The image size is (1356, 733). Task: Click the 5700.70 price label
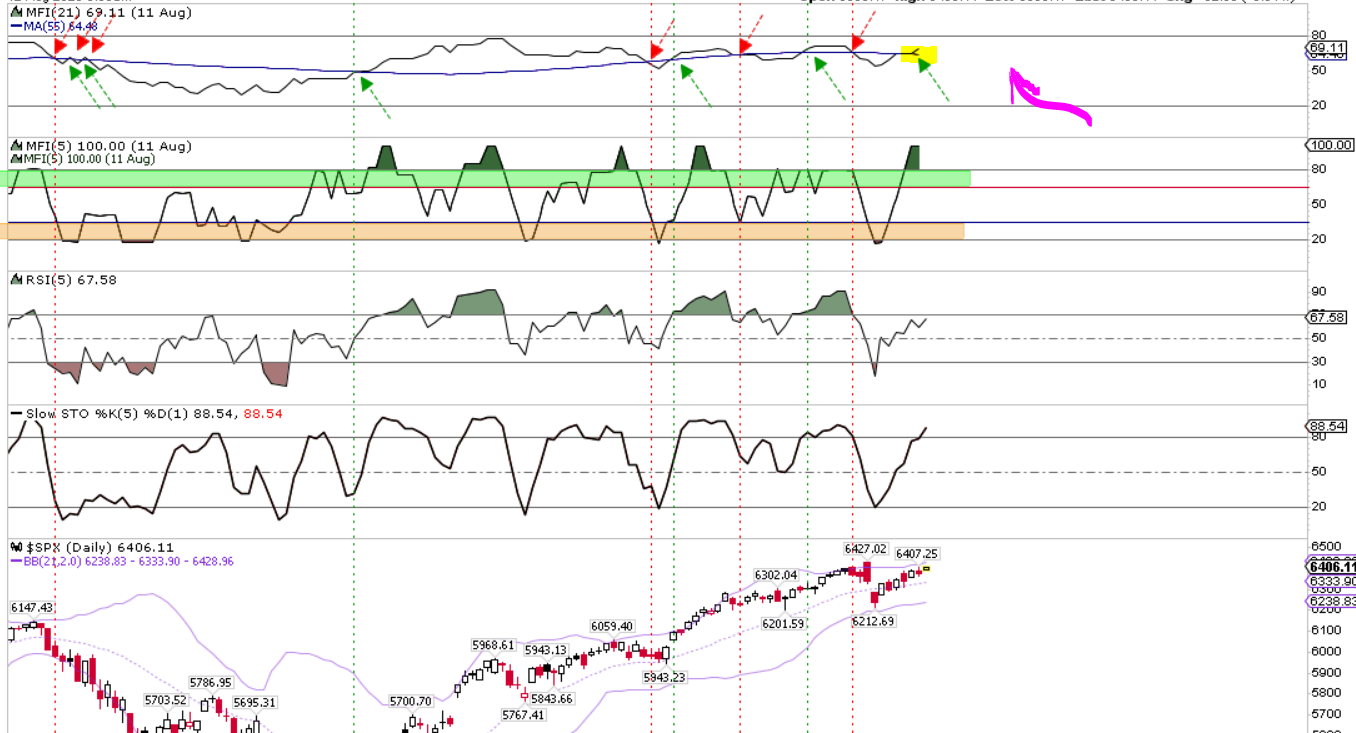[x=410, y=702]
